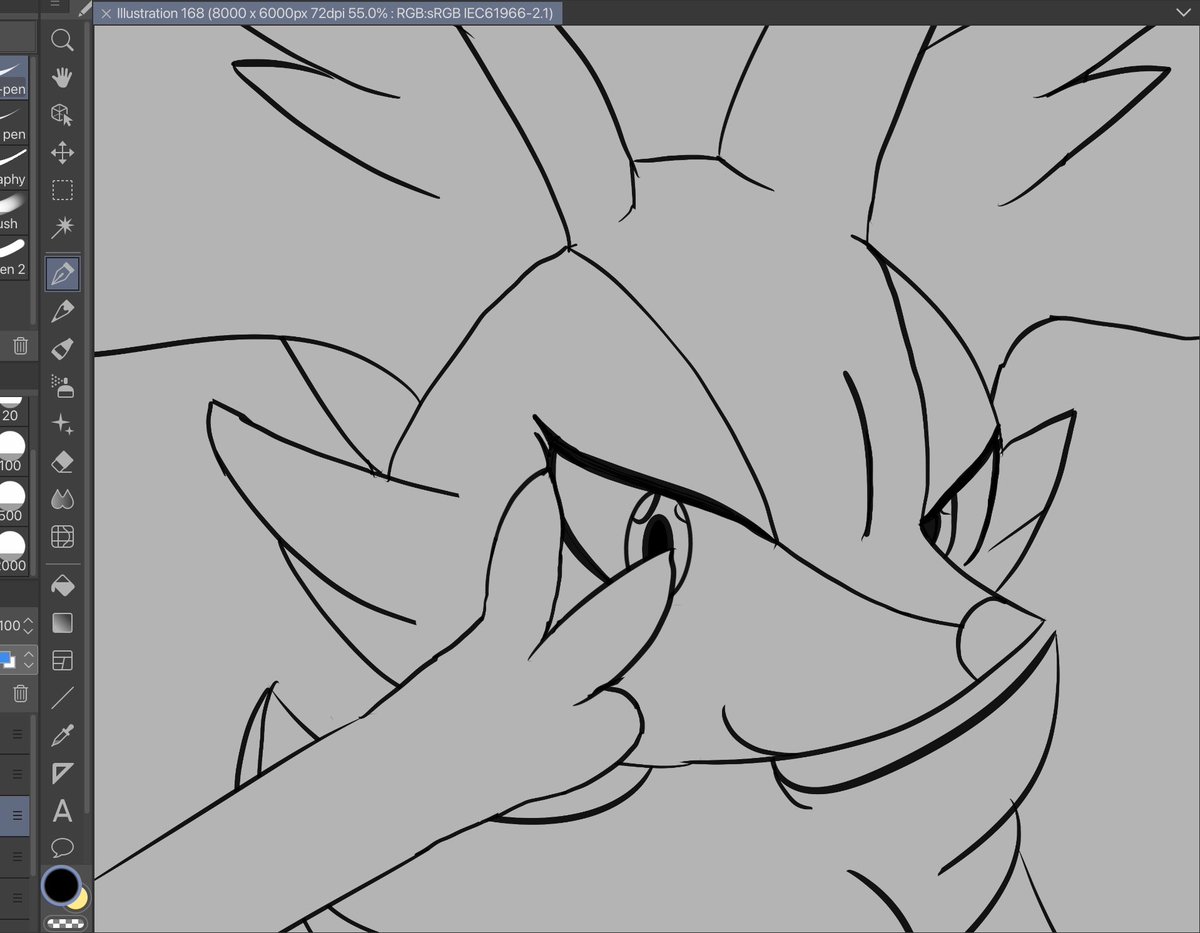Select the Illustration 168 document tab
Screen dimensions: 1200x933
[327, 14]
